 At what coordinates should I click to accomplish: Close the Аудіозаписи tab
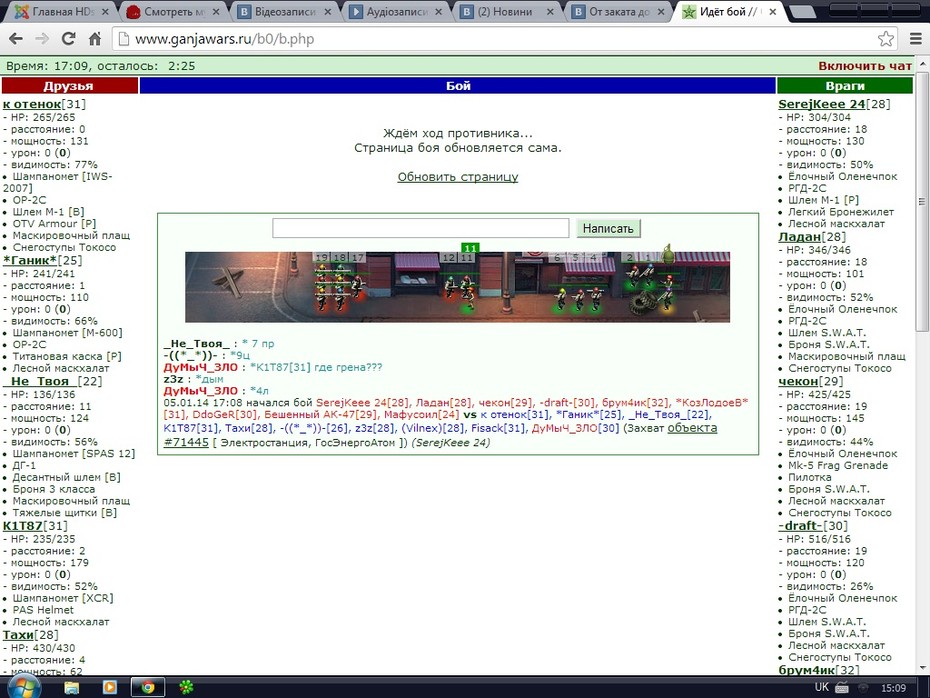tap(438, 11)
